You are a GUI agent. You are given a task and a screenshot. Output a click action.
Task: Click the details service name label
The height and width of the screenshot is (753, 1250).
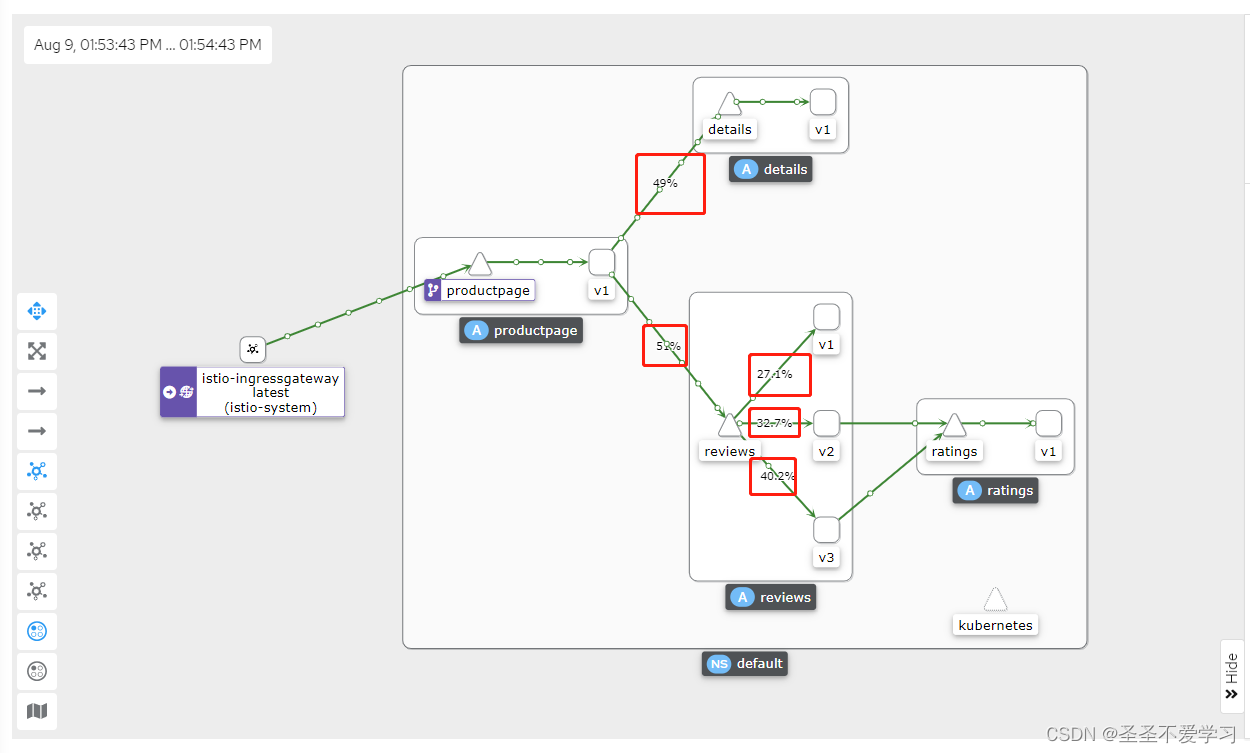tap(730, 129)
